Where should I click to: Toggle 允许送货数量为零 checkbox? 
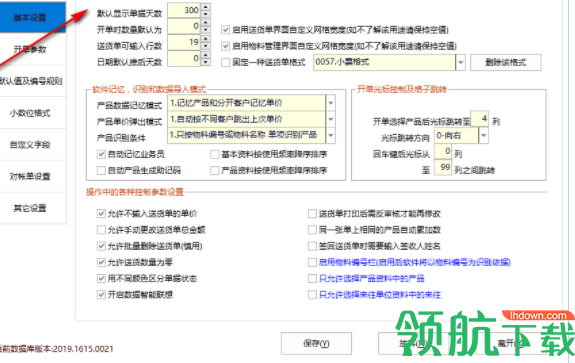(x=101, y=262)
